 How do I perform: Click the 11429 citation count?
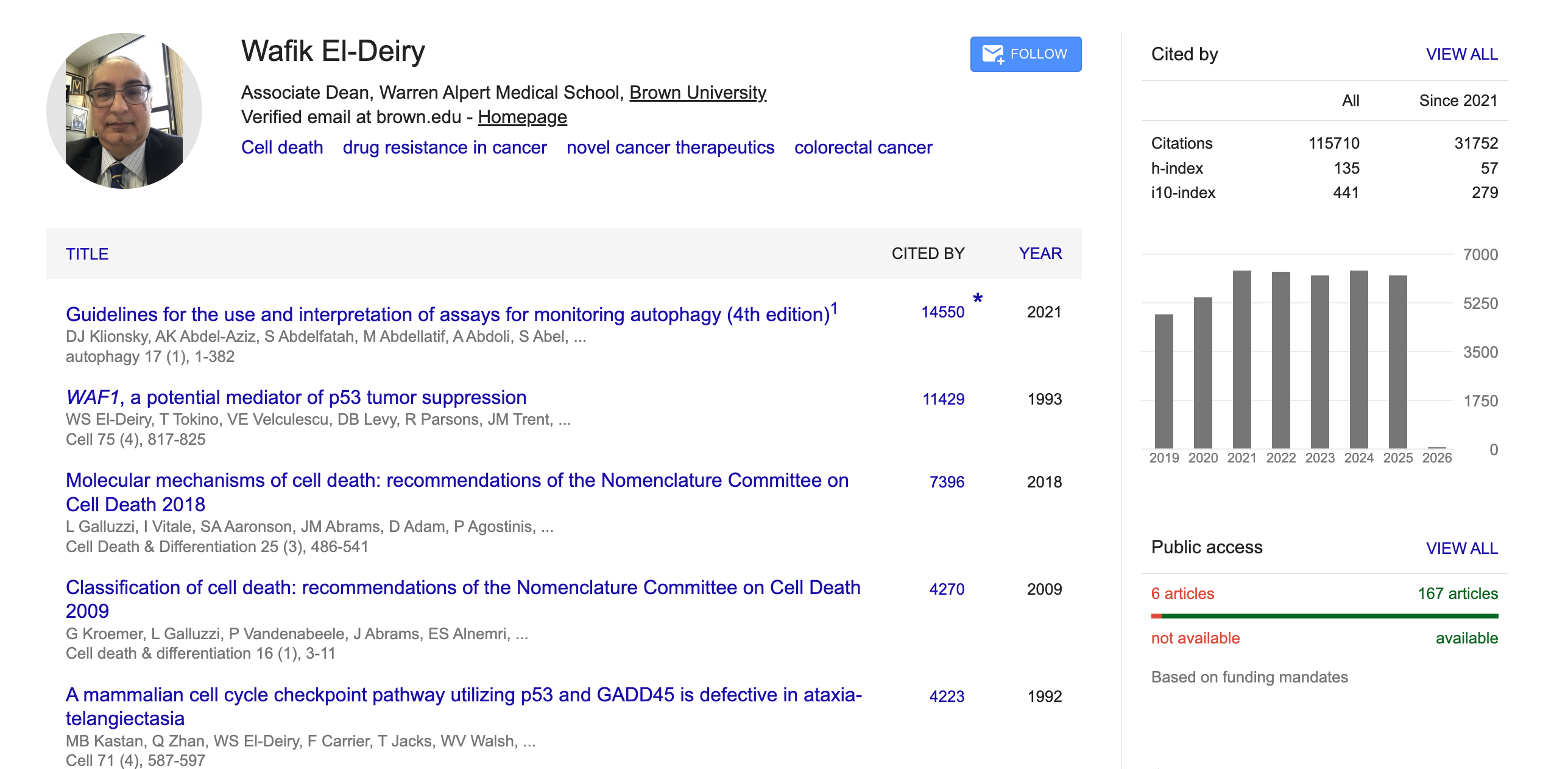tap(943, 399)
